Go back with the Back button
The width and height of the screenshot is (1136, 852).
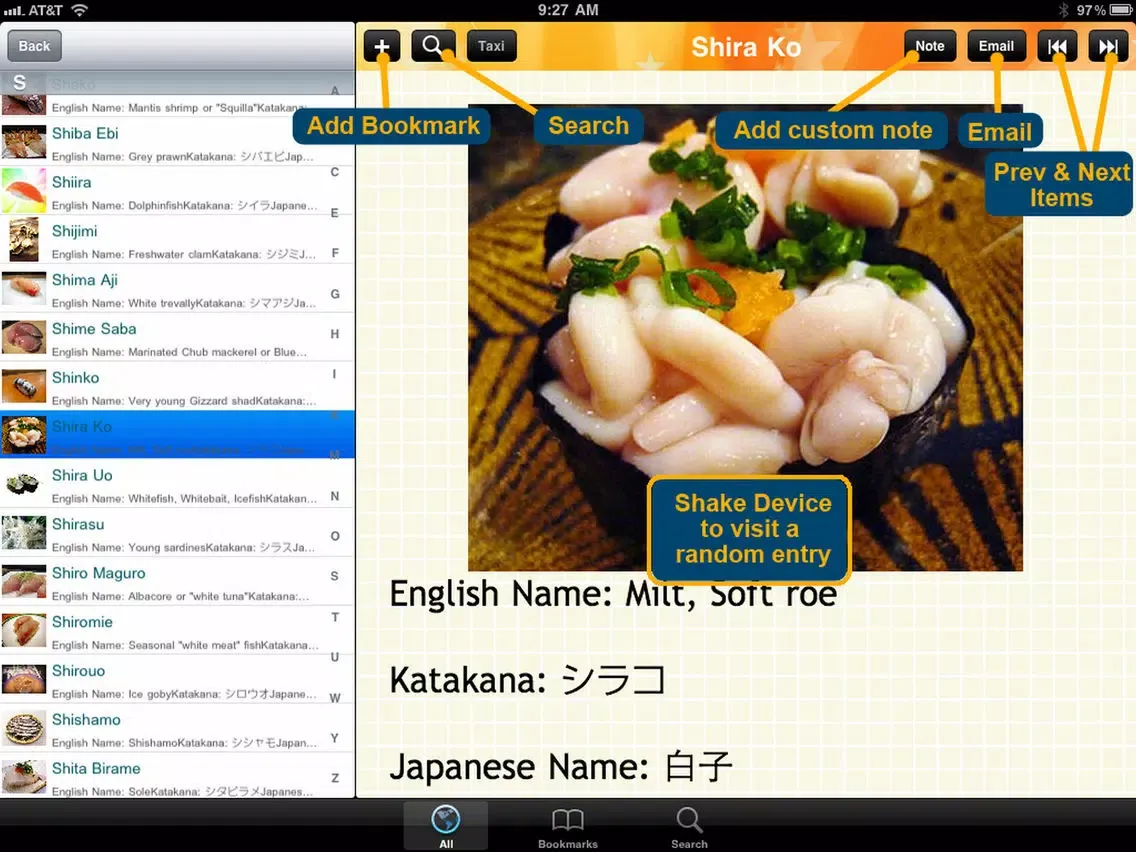pyautogui.click(x=34, y=46)
